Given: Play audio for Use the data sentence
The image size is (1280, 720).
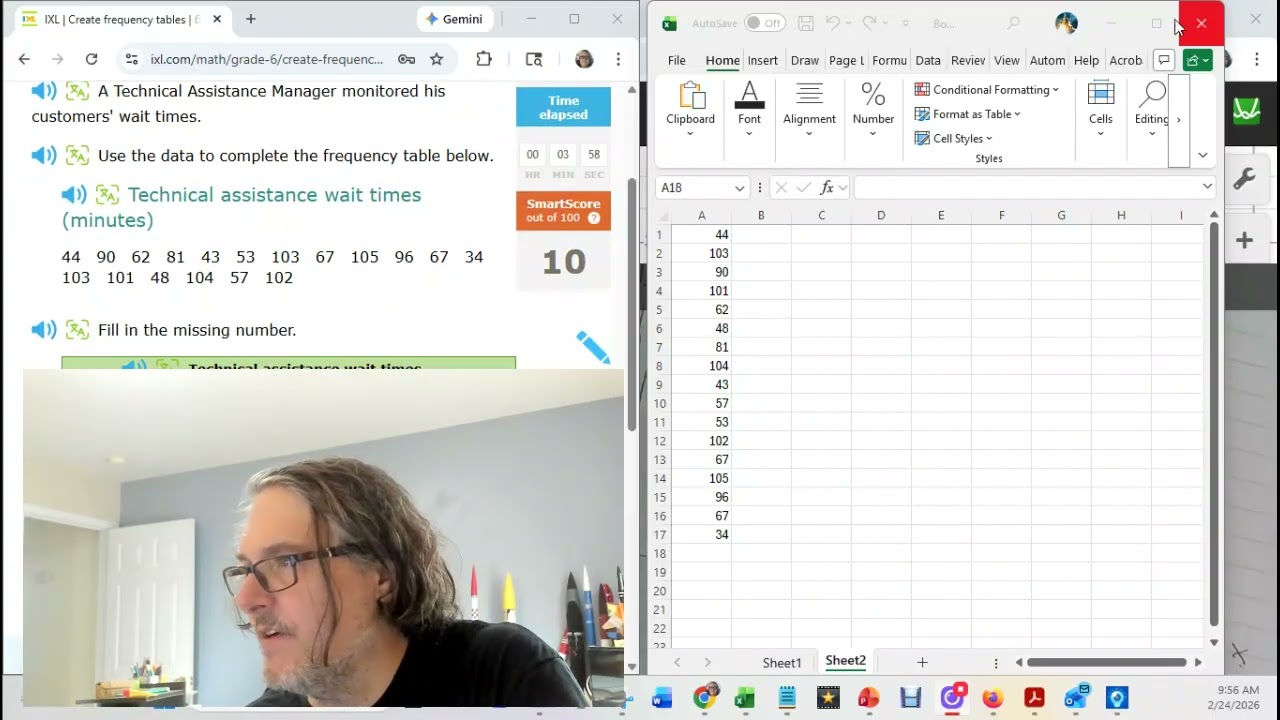Looking at the screenshot, I should pyautogui.click(x=44, y=156).
